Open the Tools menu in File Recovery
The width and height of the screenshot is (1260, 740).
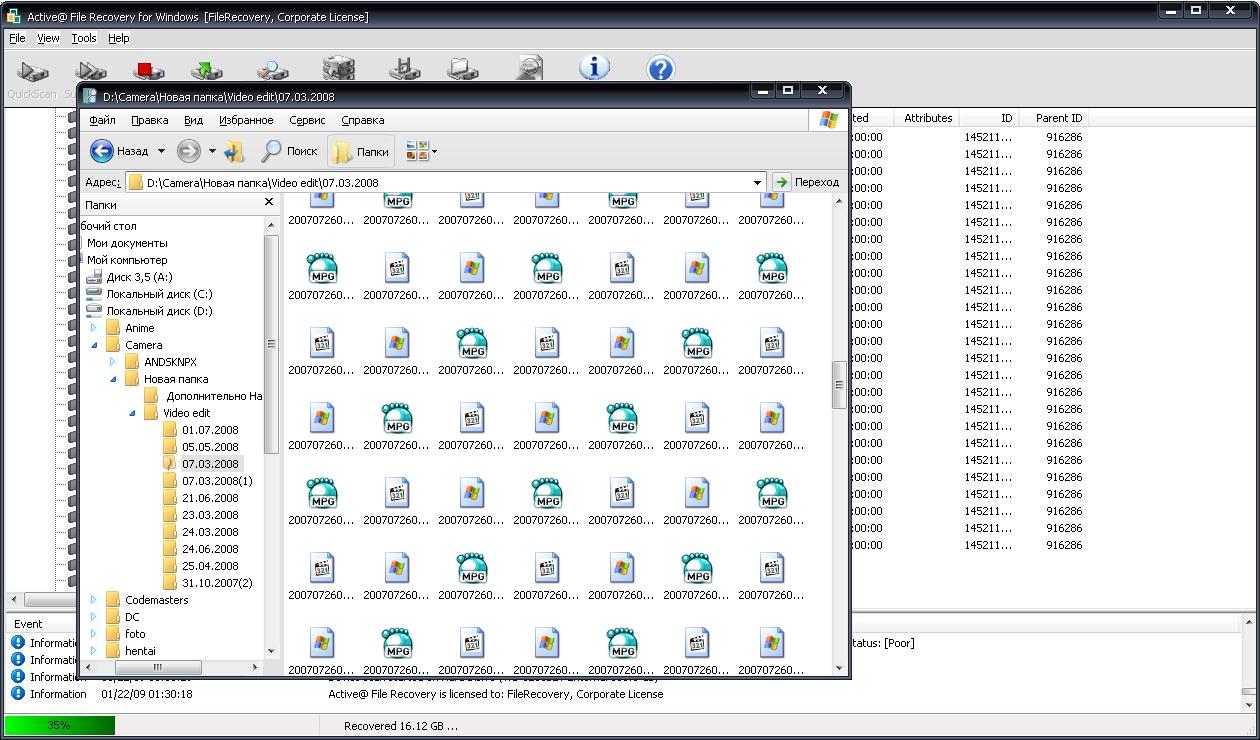click(x=84, y=38)
